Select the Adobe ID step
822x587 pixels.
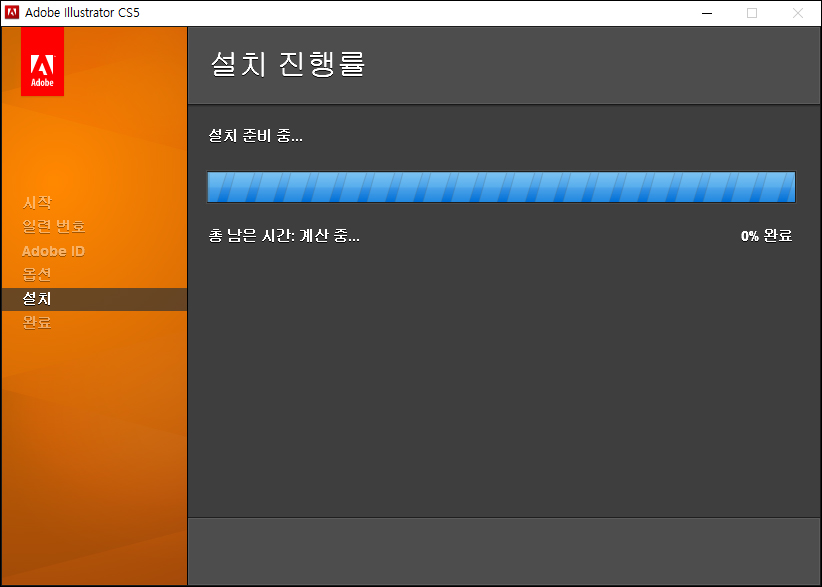pyautogui.click(x=53, y=251)
